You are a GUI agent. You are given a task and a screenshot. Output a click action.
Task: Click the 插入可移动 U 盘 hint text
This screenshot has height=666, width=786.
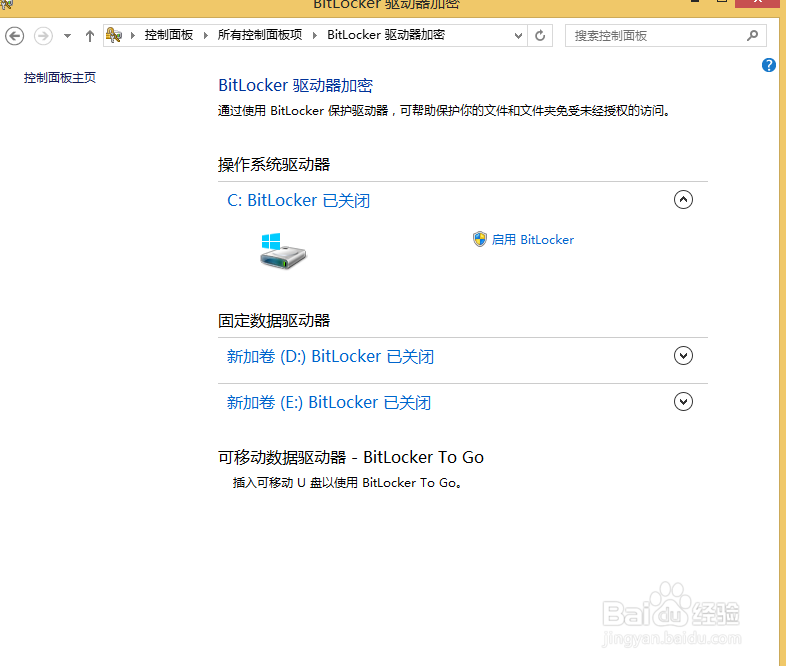347,483
